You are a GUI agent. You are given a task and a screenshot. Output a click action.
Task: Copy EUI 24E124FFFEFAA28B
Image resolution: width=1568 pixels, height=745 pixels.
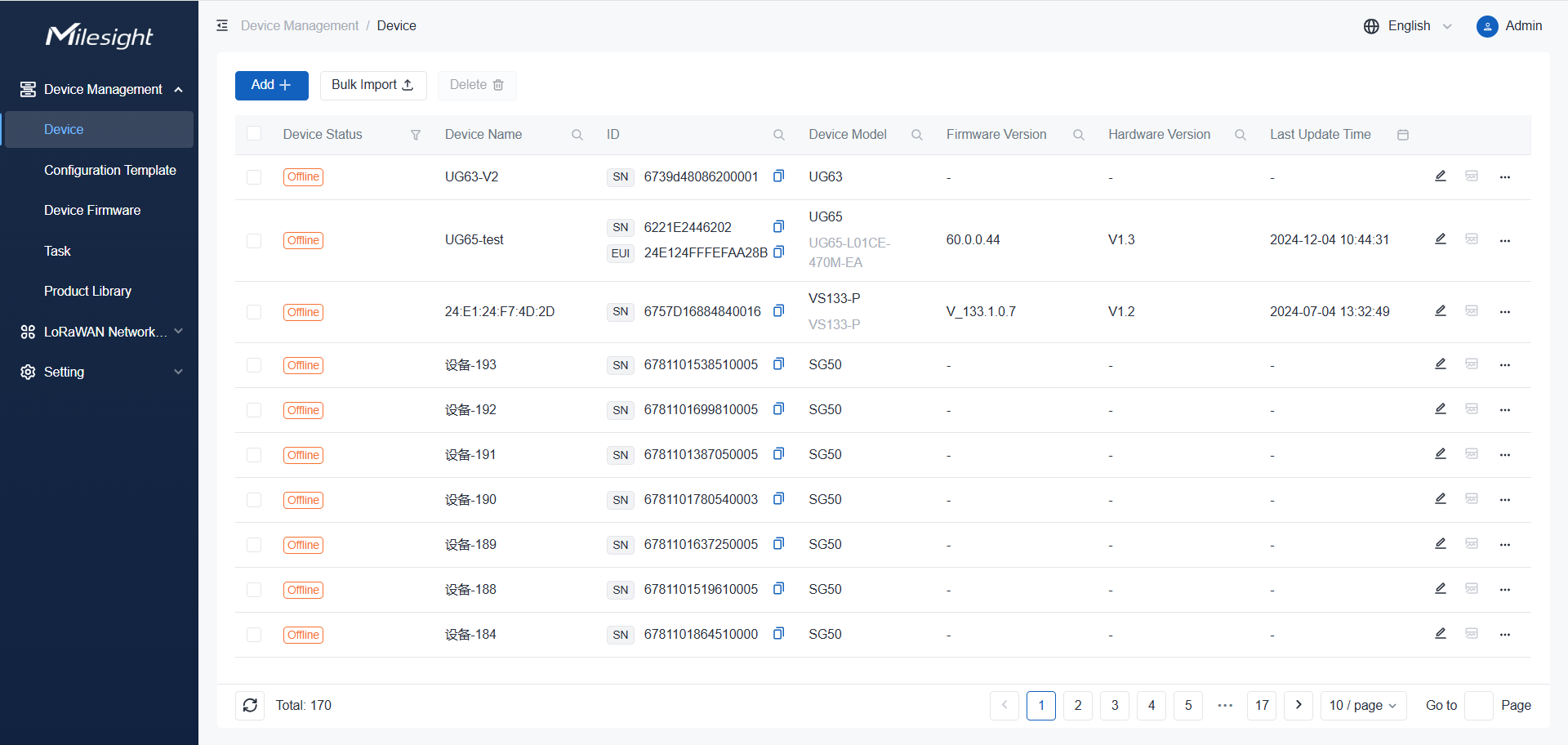click(778, 252)
